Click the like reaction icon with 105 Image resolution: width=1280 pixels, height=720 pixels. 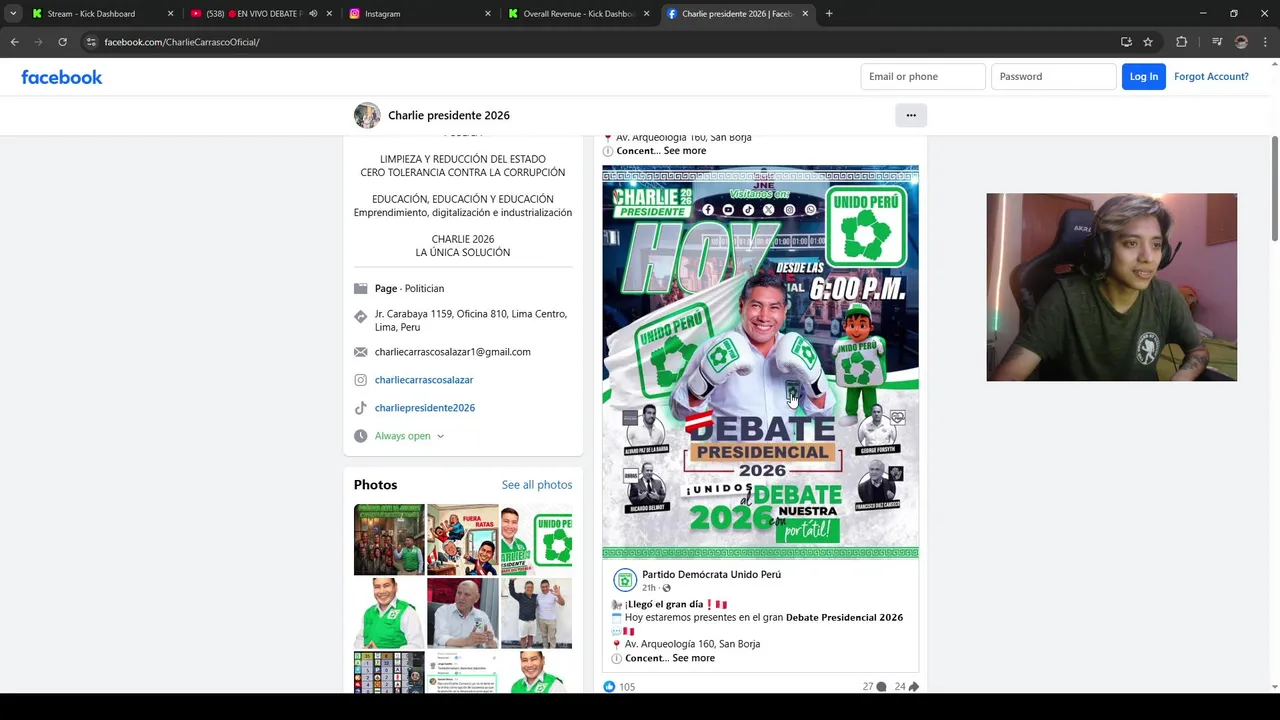tap(610, 686)
